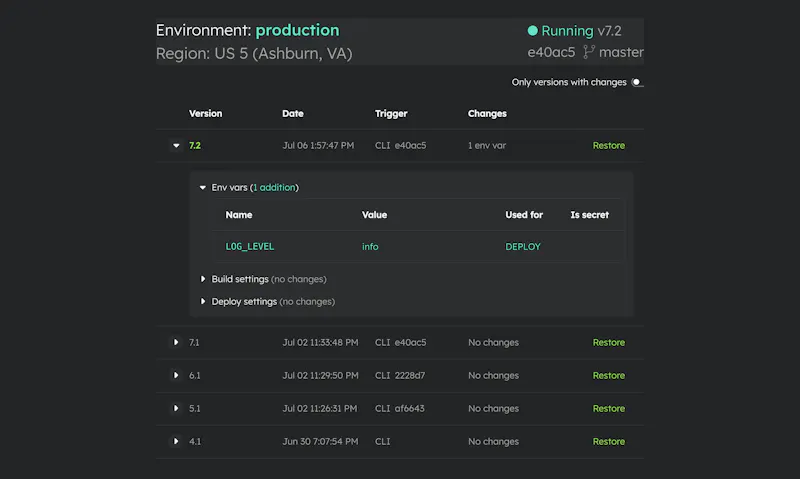Restore version 7.1
800x479 pixels.
pyautogui.click(x=609, y=342)
